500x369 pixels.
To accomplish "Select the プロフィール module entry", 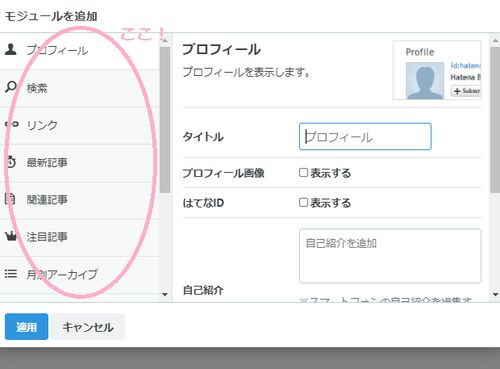I will tap(79, 51).
